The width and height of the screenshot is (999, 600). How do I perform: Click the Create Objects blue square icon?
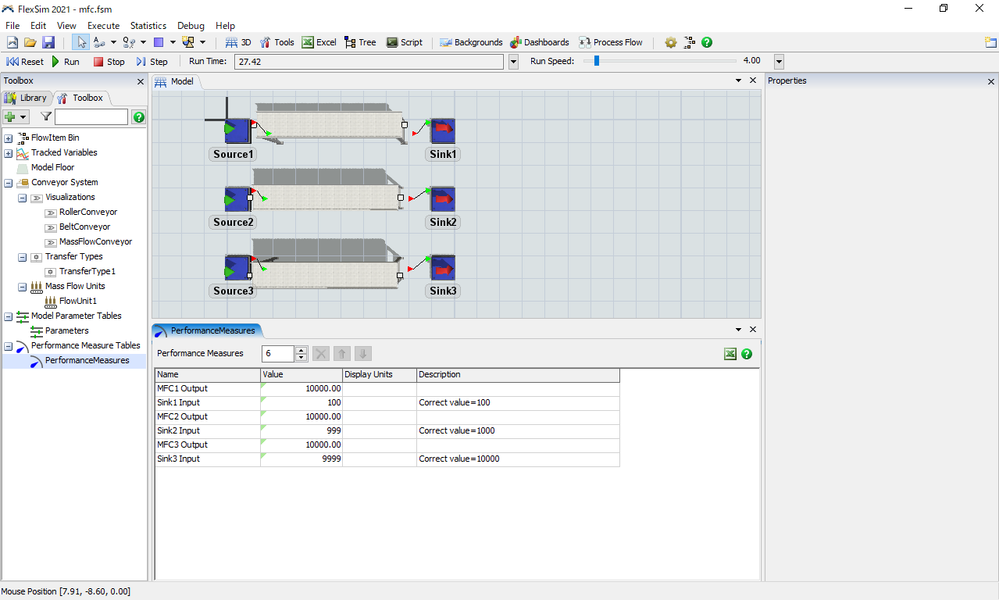coord(159,42)
